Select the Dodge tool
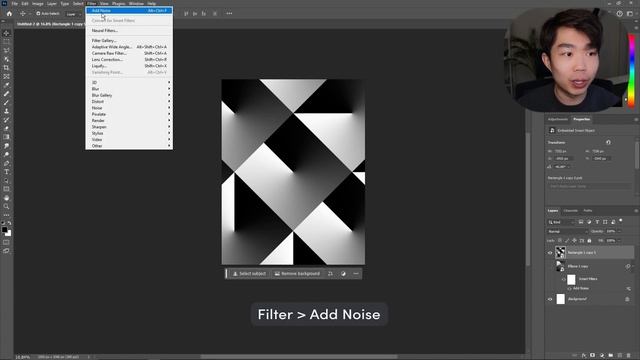The height and width of the screenshot is (360, 640). coord(6,154)
